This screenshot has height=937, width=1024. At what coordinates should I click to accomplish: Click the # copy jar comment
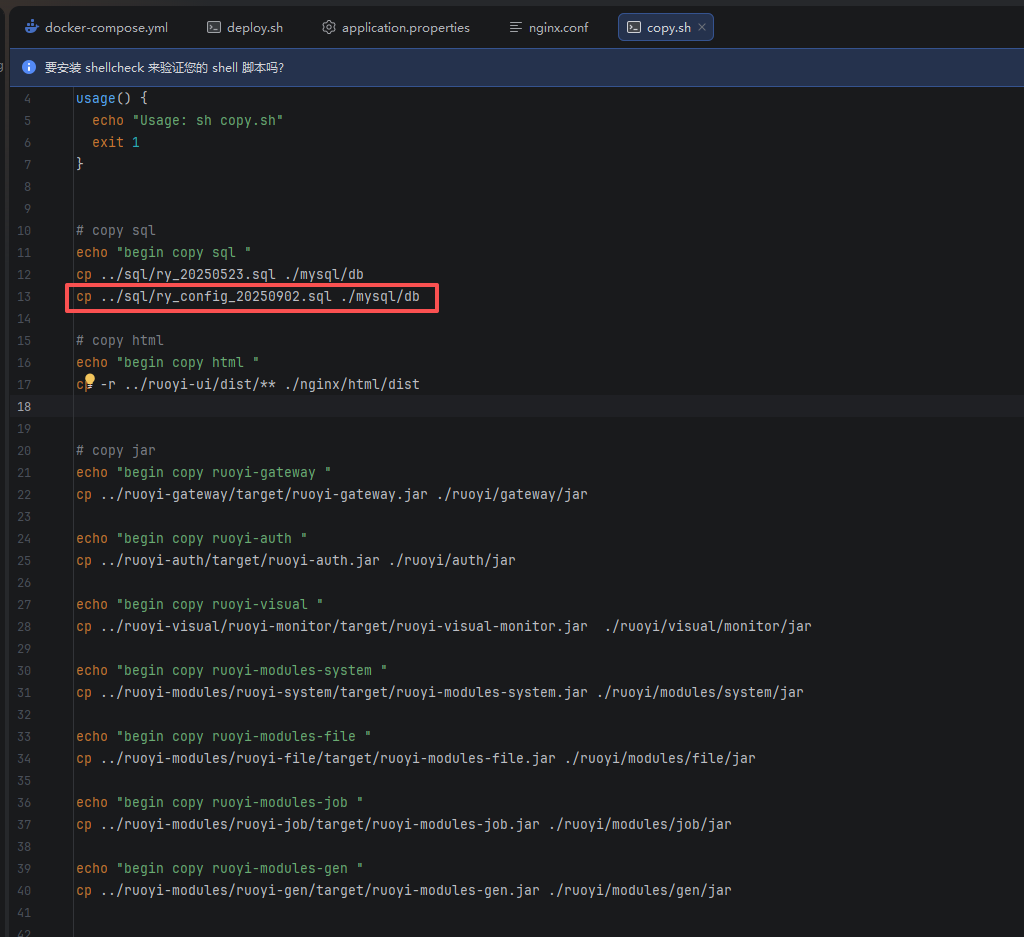pos(116,451)
